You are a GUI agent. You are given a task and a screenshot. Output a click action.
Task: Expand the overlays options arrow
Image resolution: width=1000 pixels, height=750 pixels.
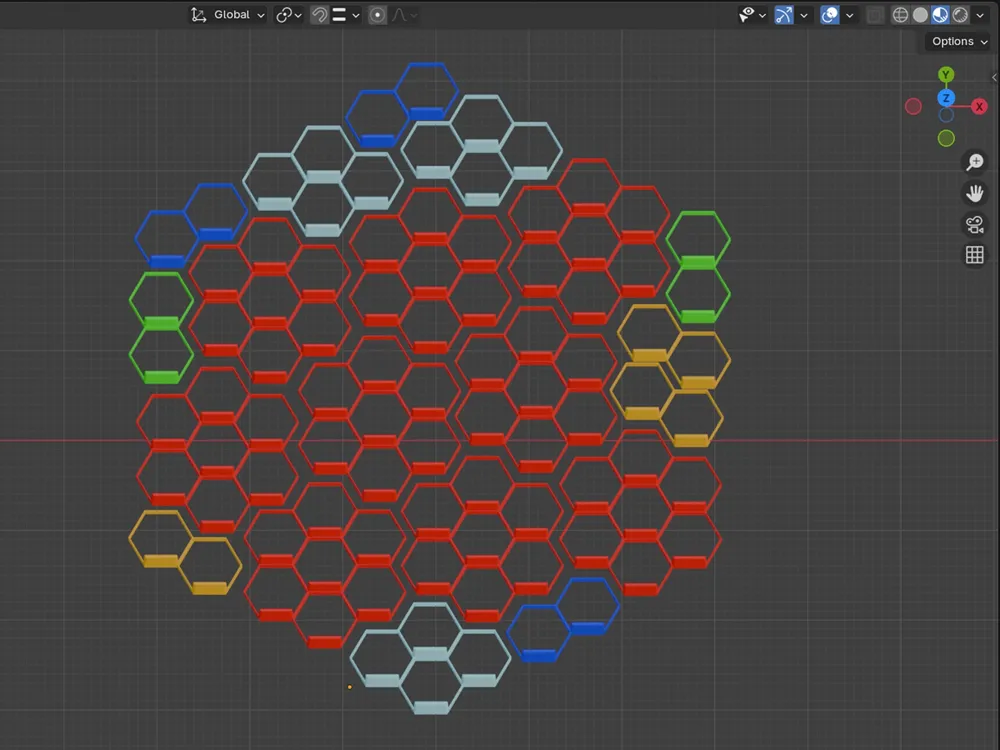pos(849,15)
